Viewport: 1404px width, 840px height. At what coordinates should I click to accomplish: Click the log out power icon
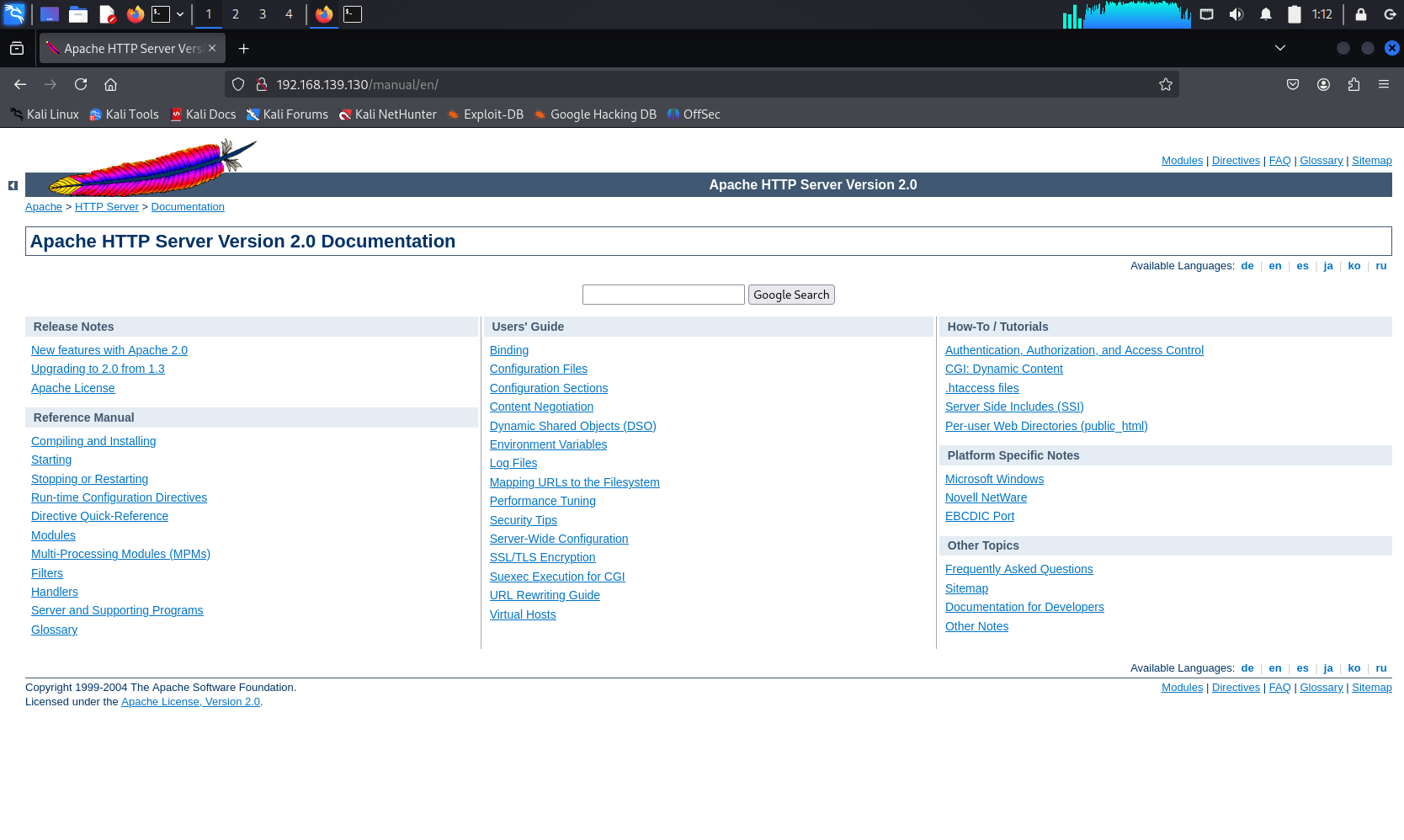point(1391,14)
